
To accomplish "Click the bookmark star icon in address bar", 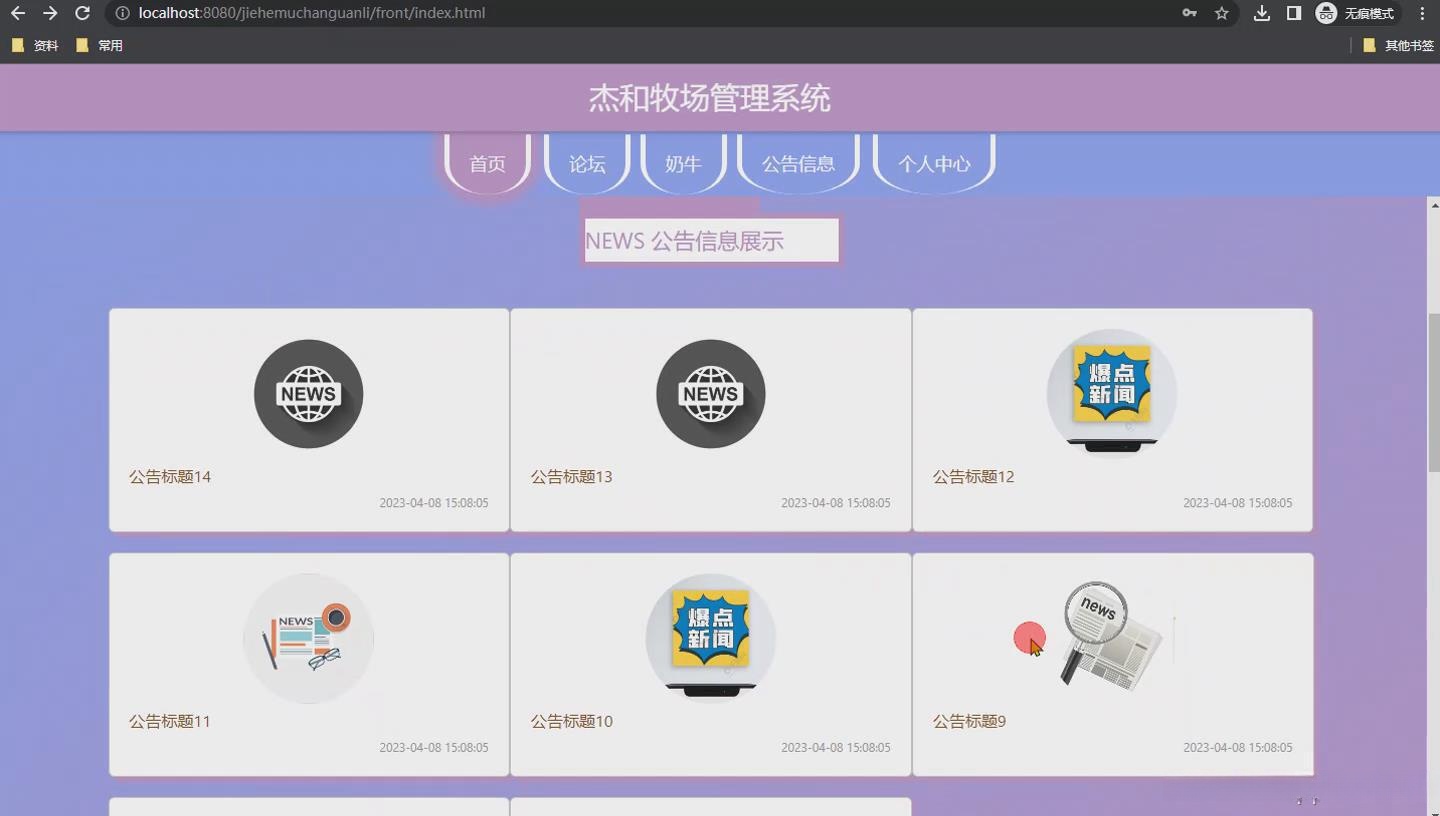I will (1221, 14).
